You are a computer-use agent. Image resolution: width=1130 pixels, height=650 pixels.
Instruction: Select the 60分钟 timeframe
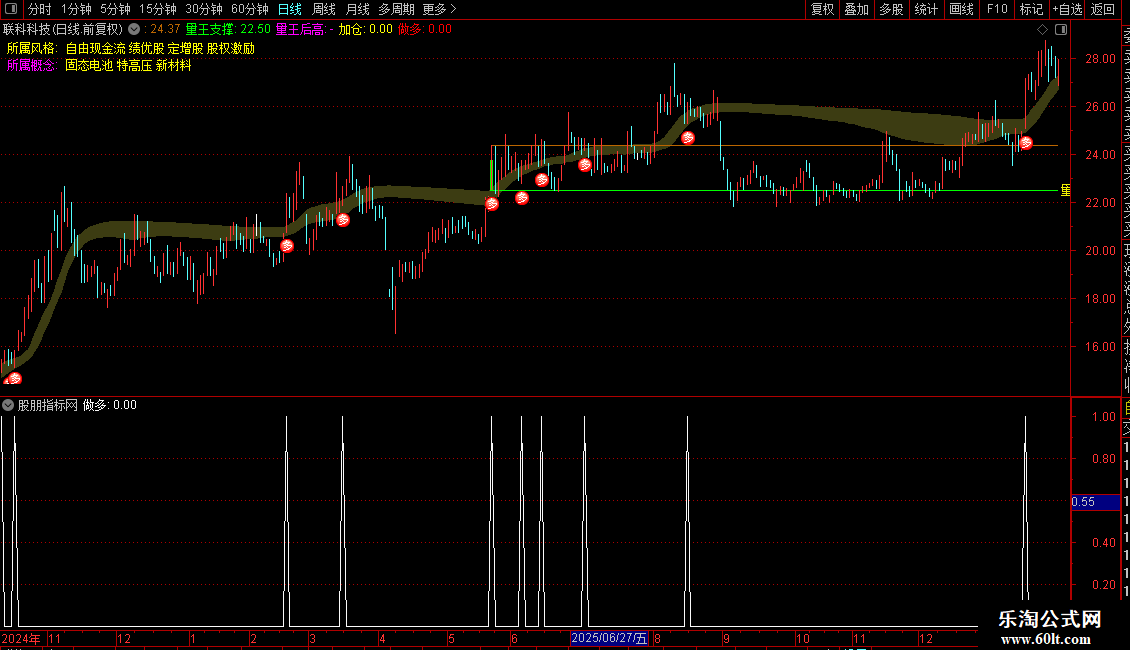click(250, 9)
